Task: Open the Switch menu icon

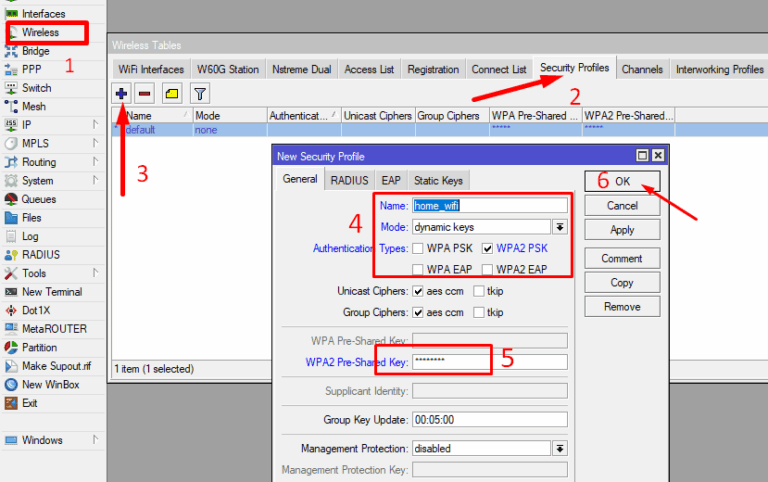Action: (11, 88)
